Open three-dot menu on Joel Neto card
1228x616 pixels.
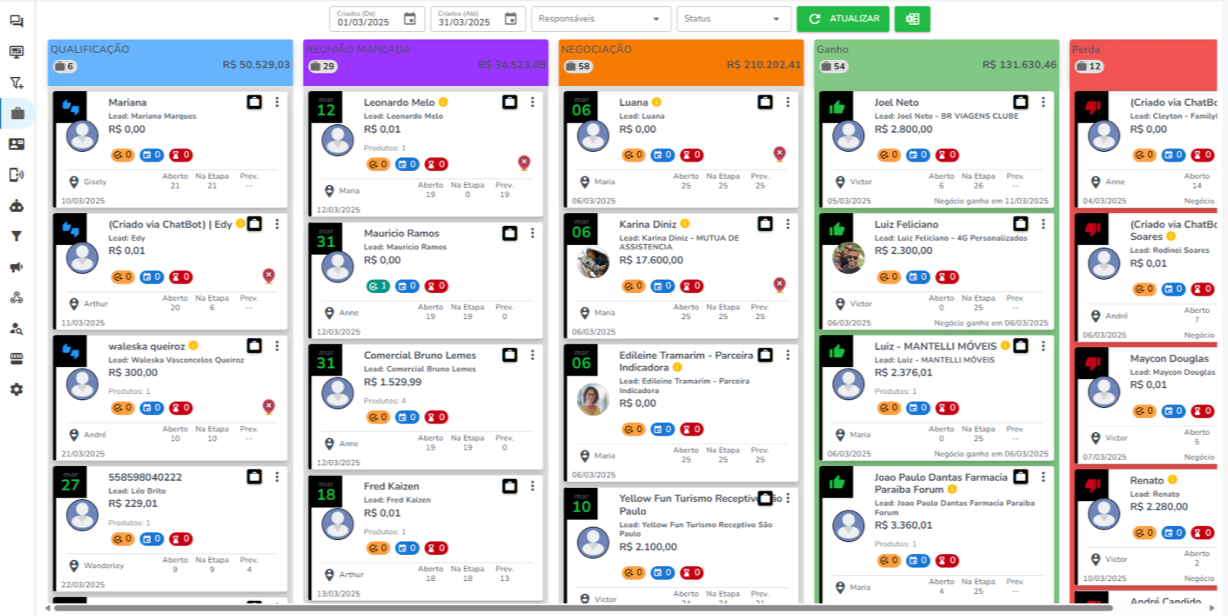pos(1043,102)
